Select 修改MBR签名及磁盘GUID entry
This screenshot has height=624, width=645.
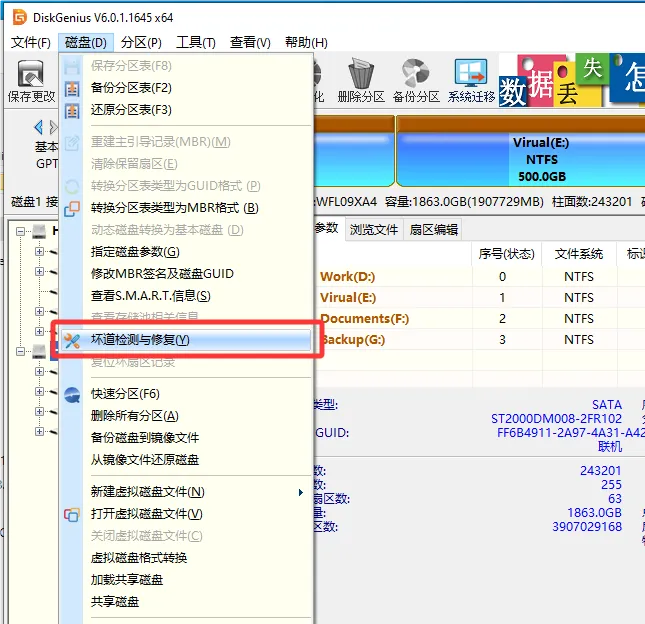pyautogui.click(x=186, y=274)
